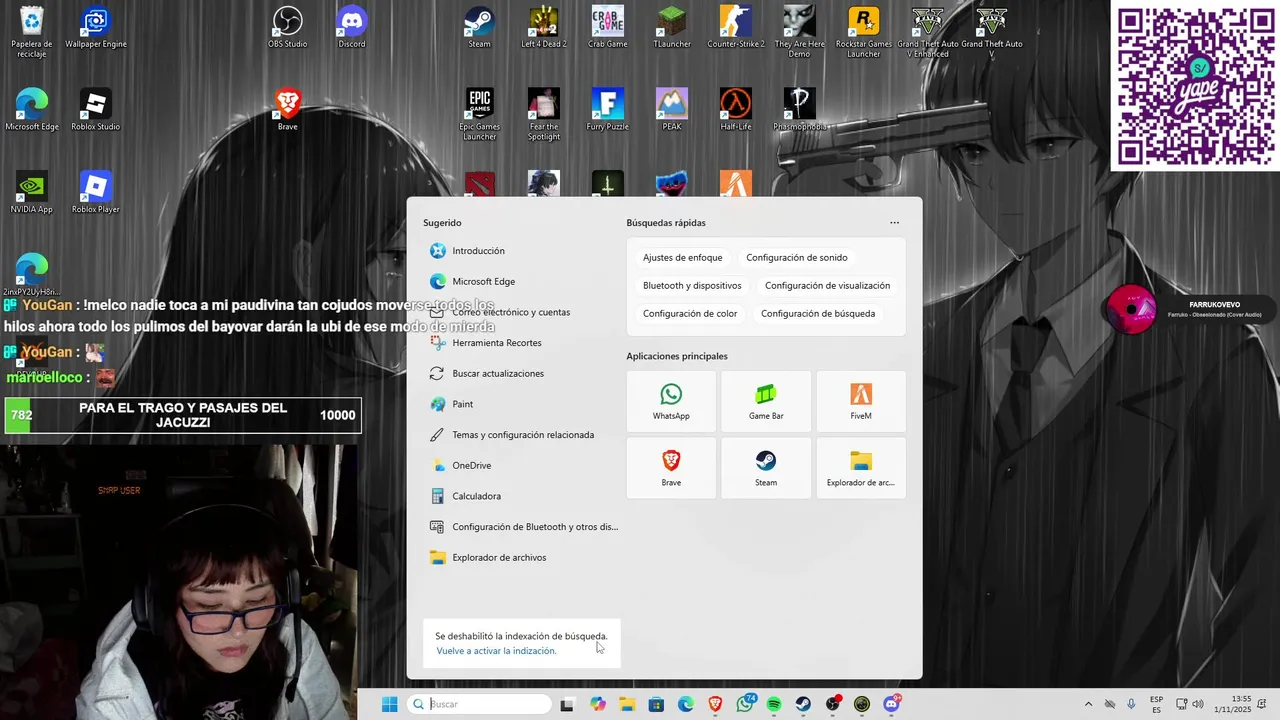Select NVIDIA App desktop icon
The image size is (1280, 720).
click(x=32, y=193)
